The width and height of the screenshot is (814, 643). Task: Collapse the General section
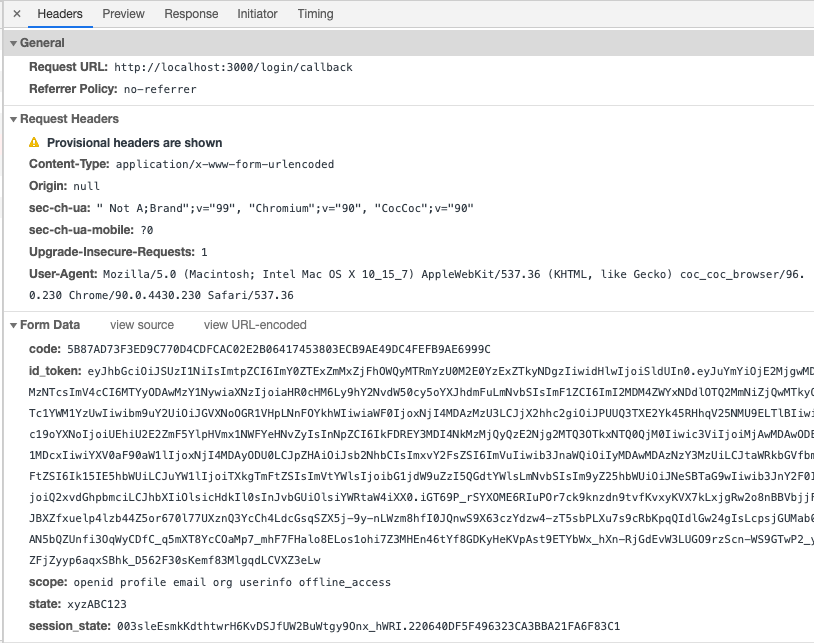coord(42,43)
